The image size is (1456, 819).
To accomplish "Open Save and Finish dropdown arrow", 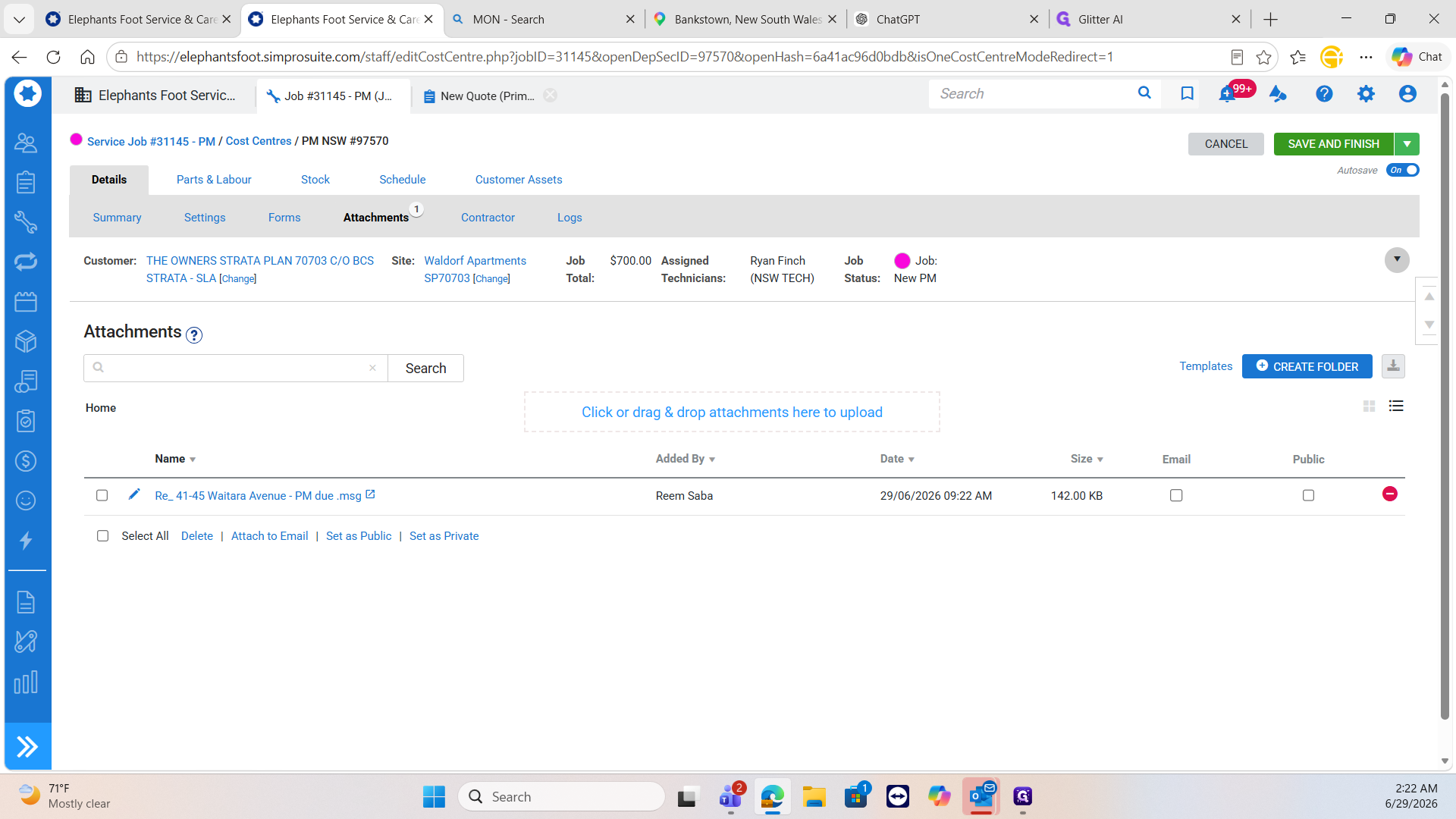I will [1407, 144].
